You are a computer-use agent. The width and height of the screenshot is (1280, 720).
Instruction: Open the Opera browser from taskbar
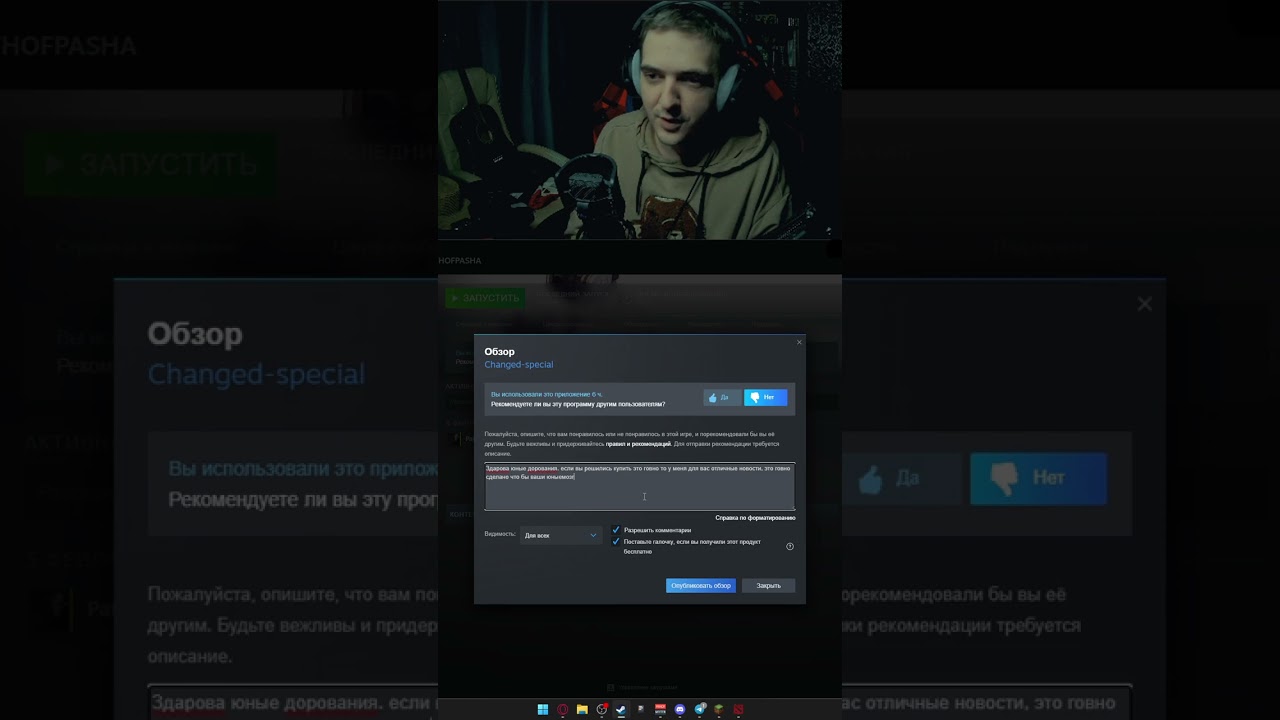coord(563,709)
